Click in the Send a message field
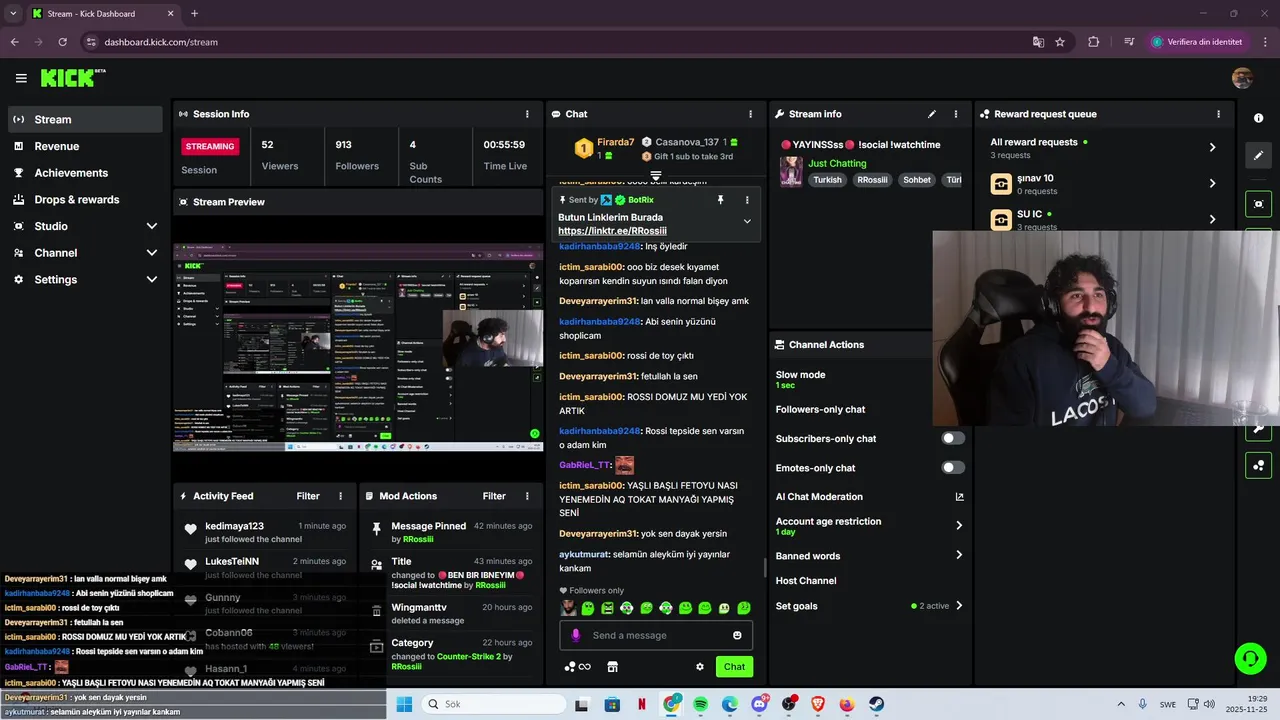The width and height of the screenshot is (1280, 720). pos(655,635)
